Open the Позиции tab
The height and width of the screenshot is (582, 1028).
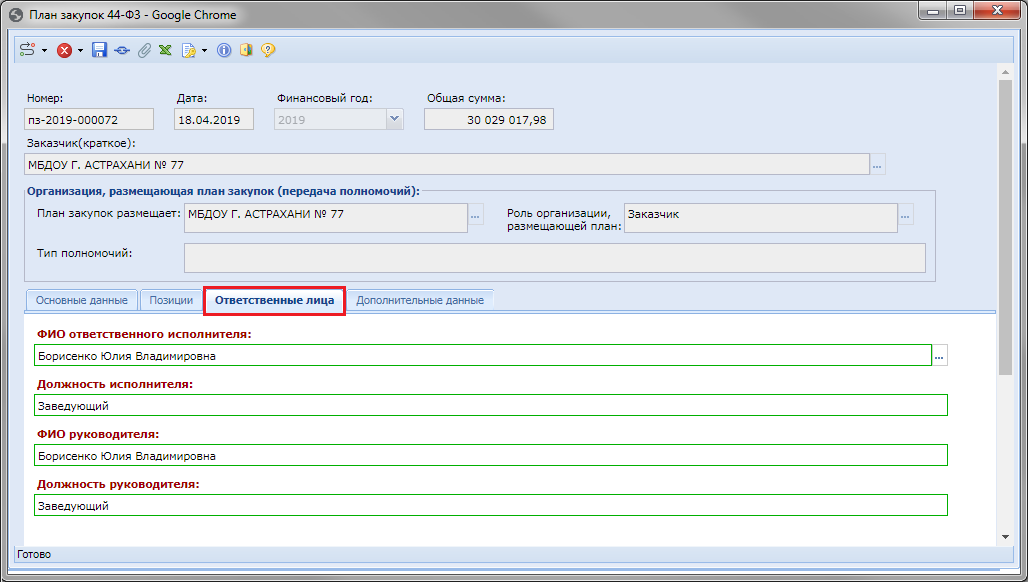click(171, 300)
